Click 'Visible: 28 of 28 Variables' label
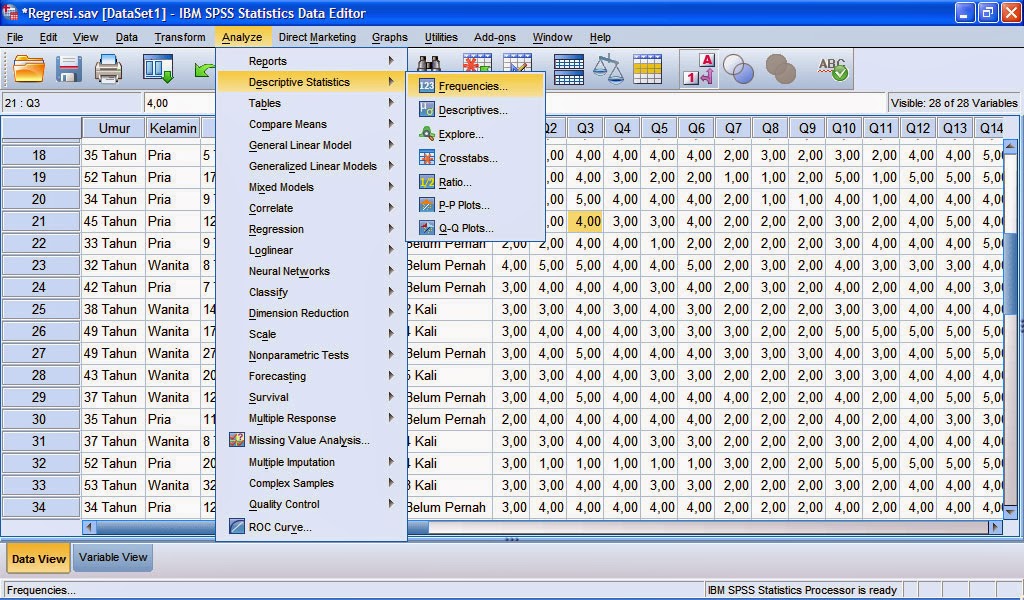Viewport: 1024px width, 600px height. click(x=954, y=103)
